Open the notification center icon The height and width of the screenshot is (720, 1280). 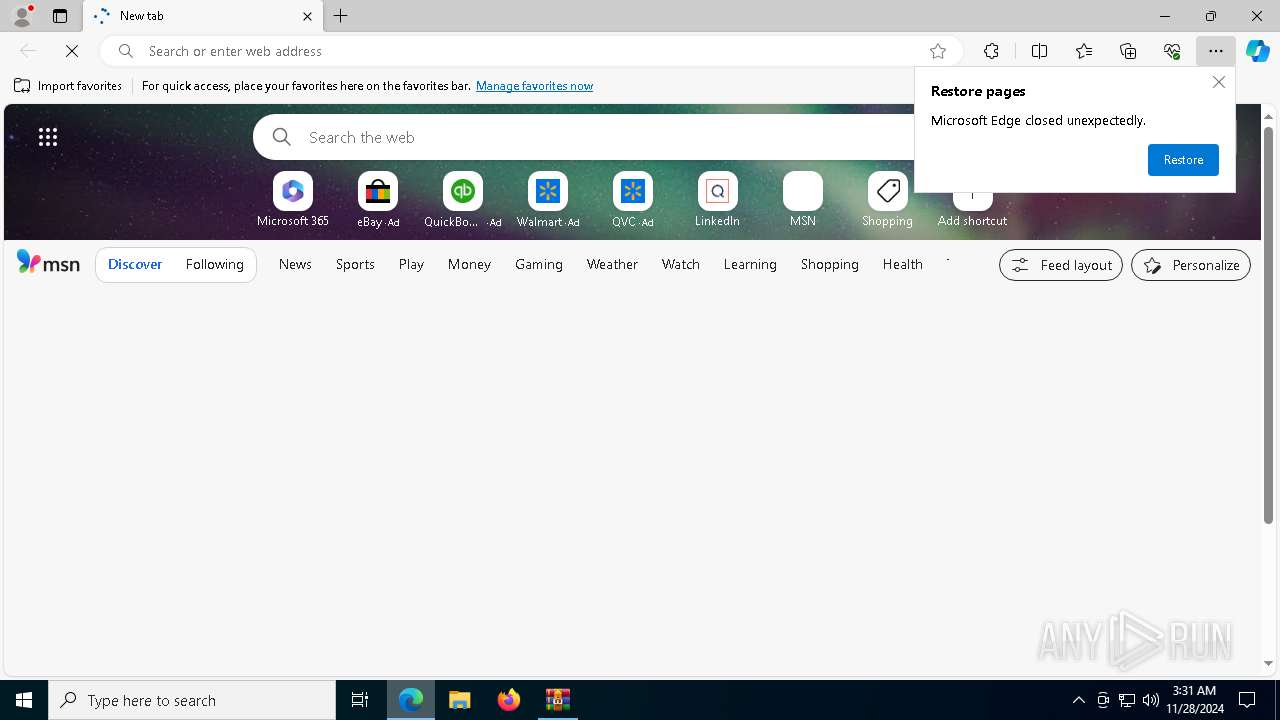[1247, 700]
